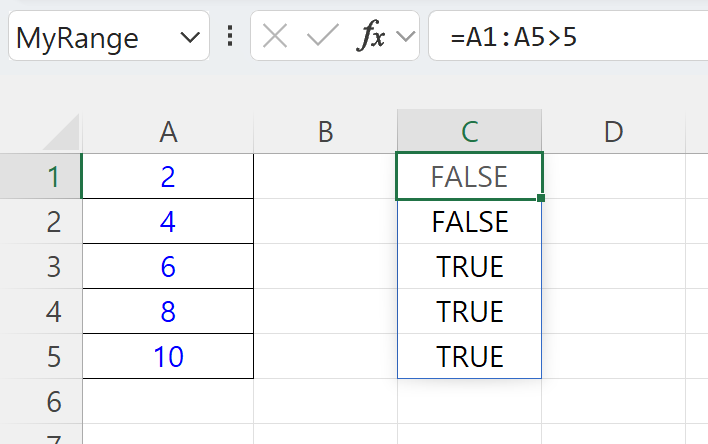Select row 3 header
Viewport: 708px width, 444px height.
point(41,266)
